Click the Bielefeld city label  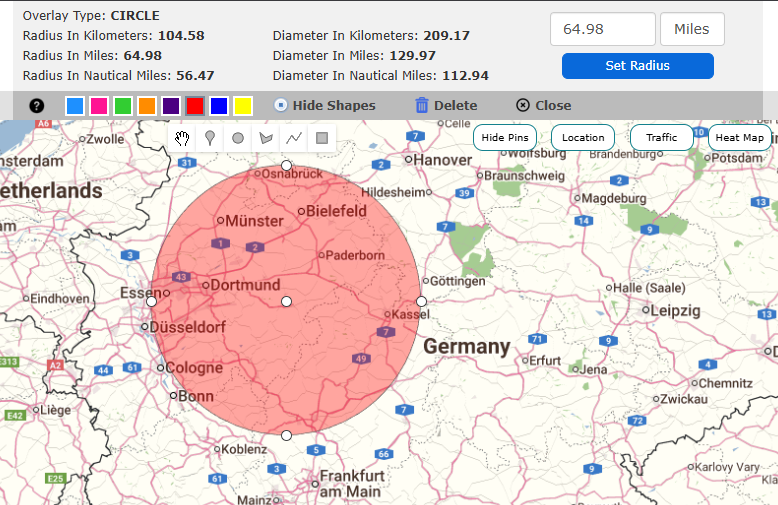click(x=336, y=211)
